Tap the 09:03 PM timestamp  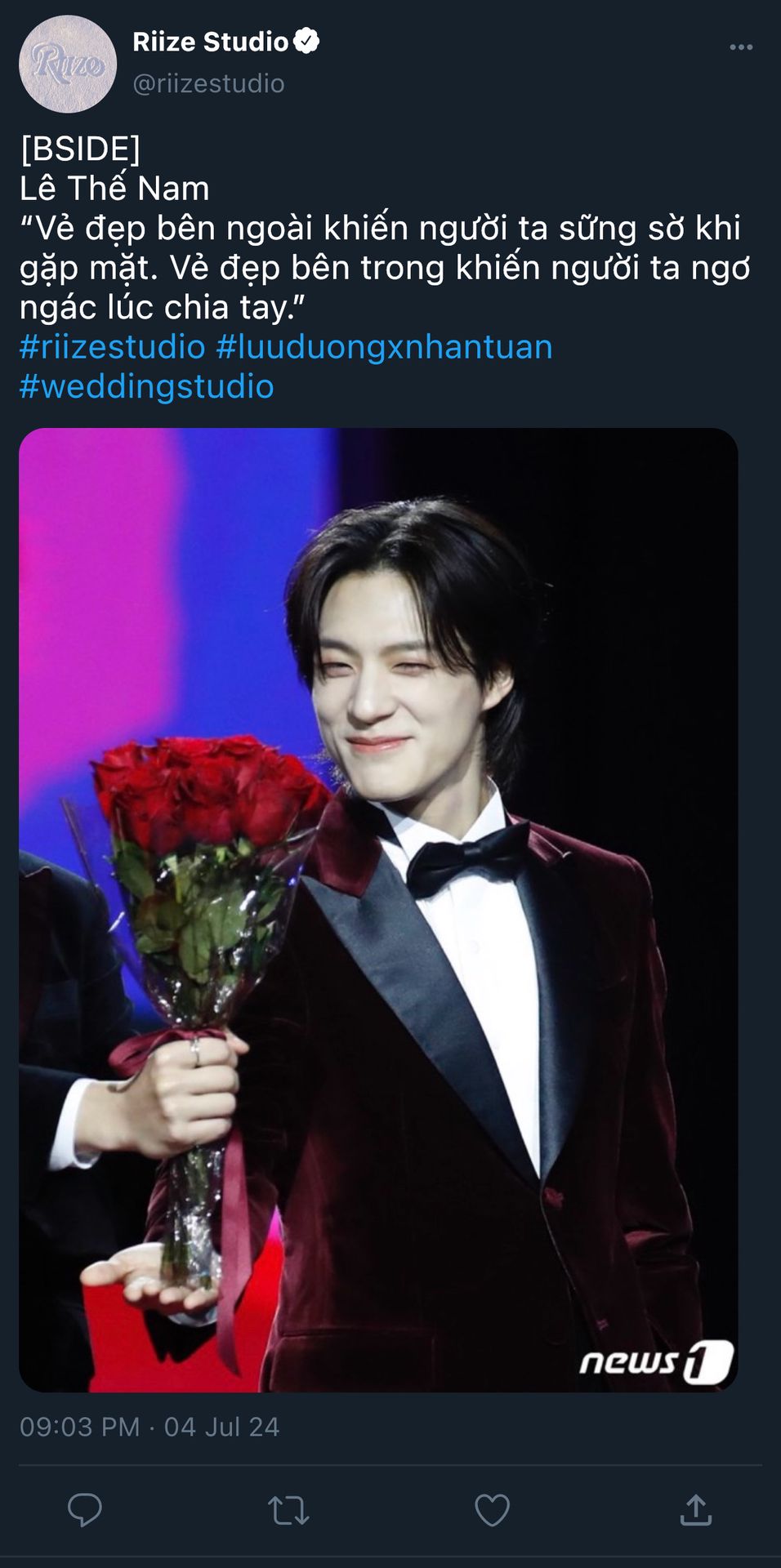point(80,1427)
